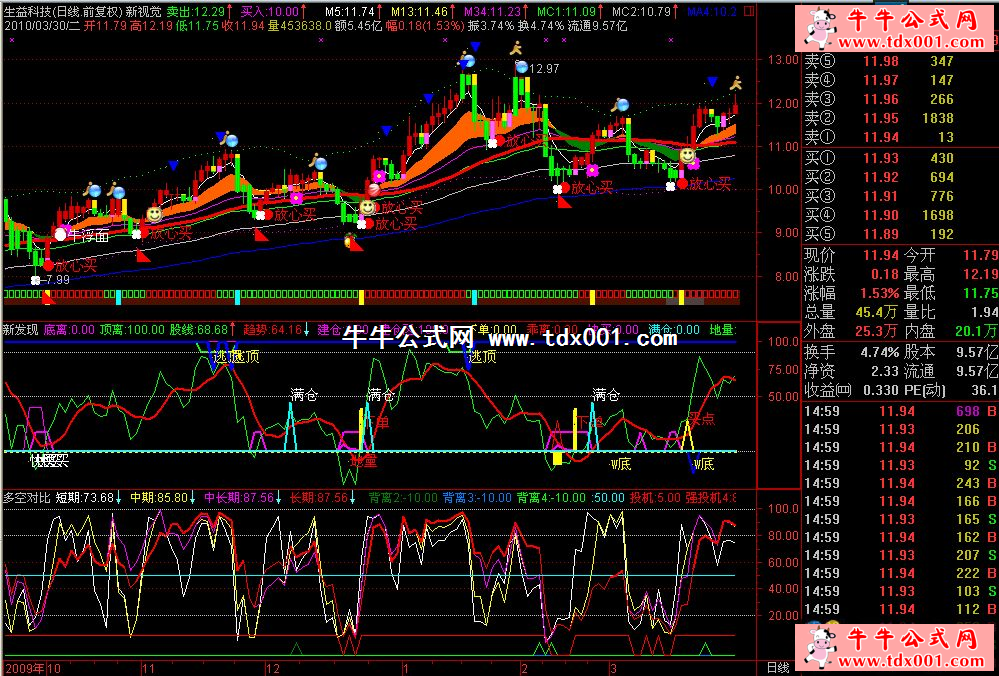Click the M5:11.74 moving average label

click(349, 11)
